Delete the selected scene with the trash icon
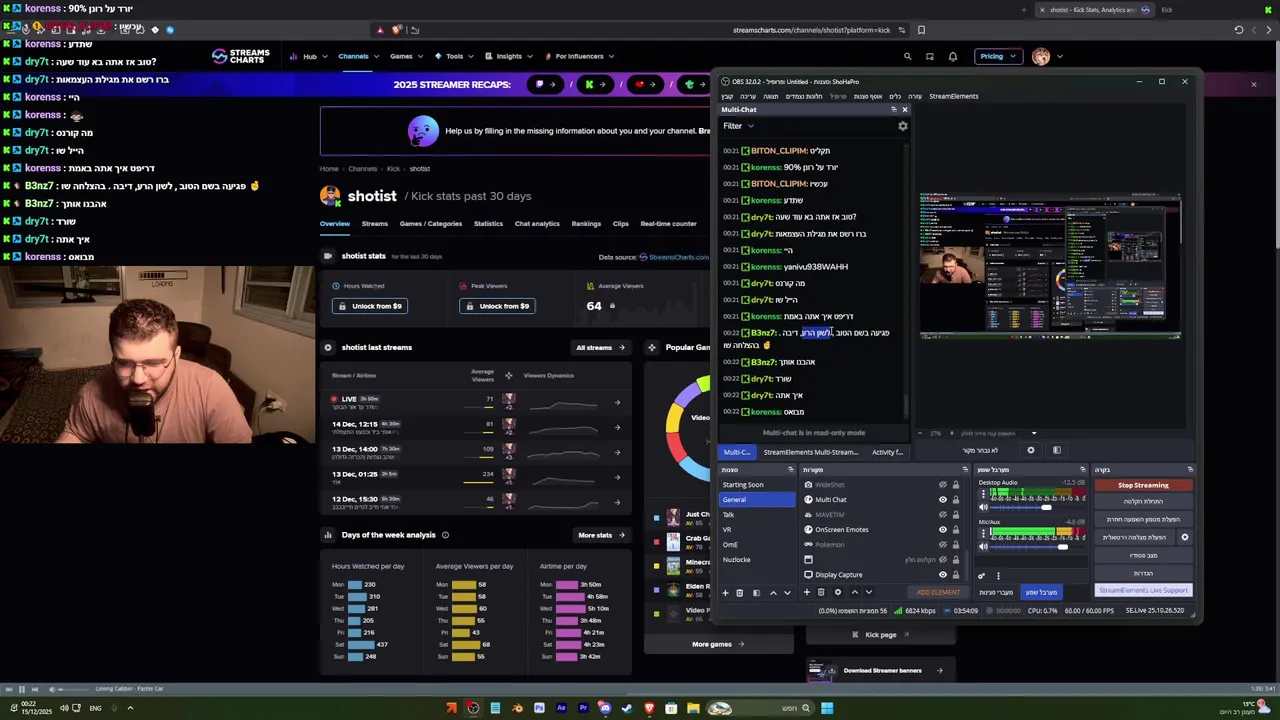Screen dimensions: 1280x720 pyautogui.click(x=740, y=593)
